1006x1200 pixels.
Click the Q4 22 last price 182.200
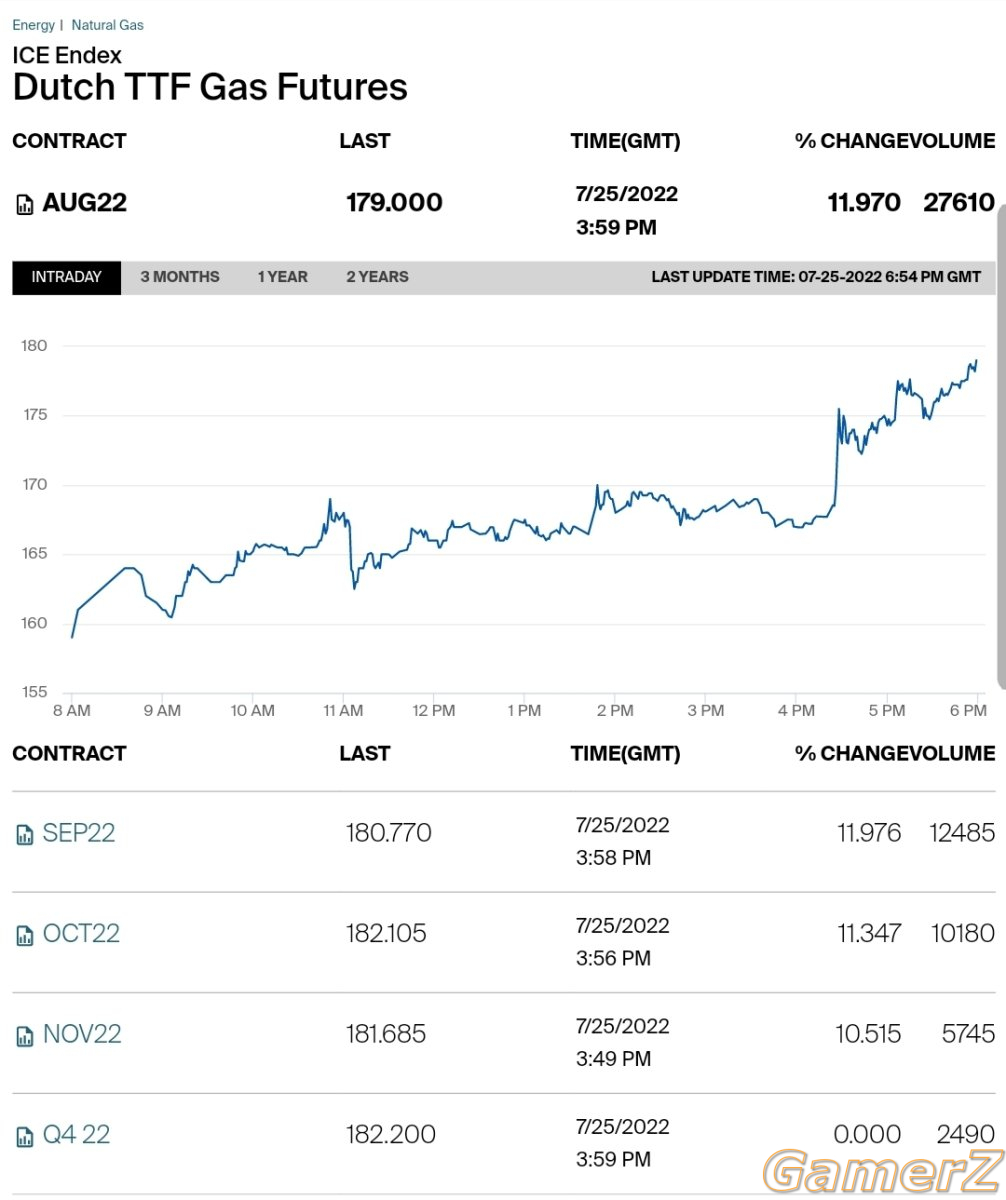[390, 1135]
